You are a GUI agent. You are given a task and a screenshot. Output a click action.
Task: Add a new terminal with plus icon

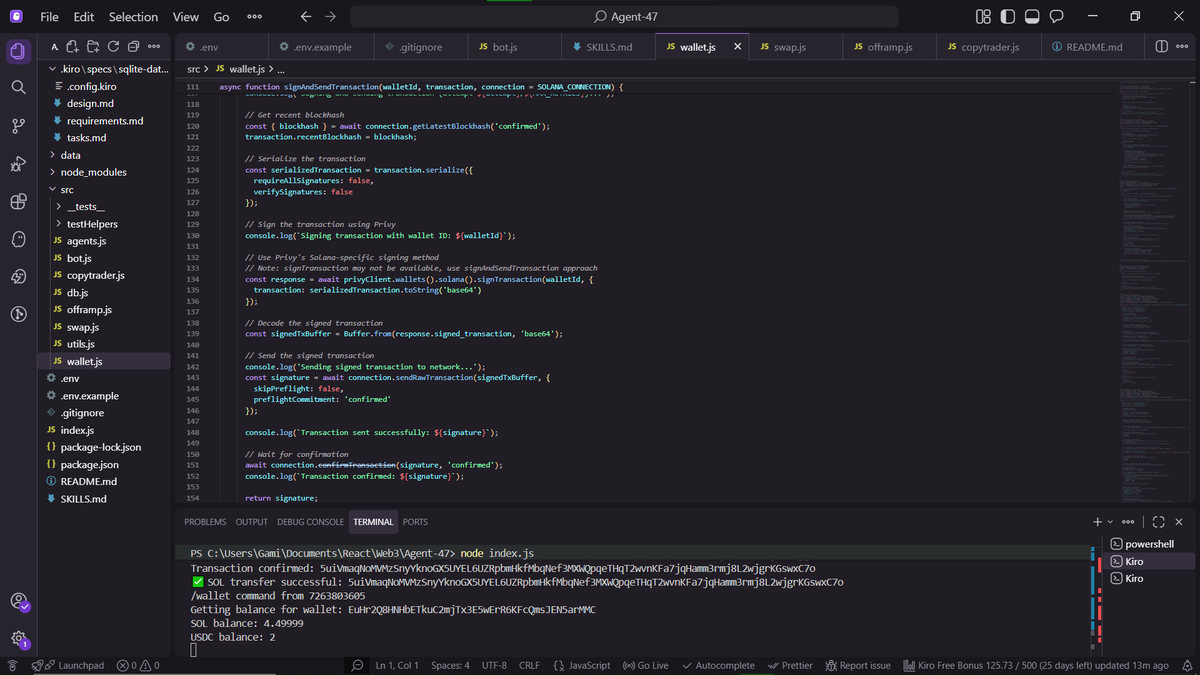point(1097,522)
